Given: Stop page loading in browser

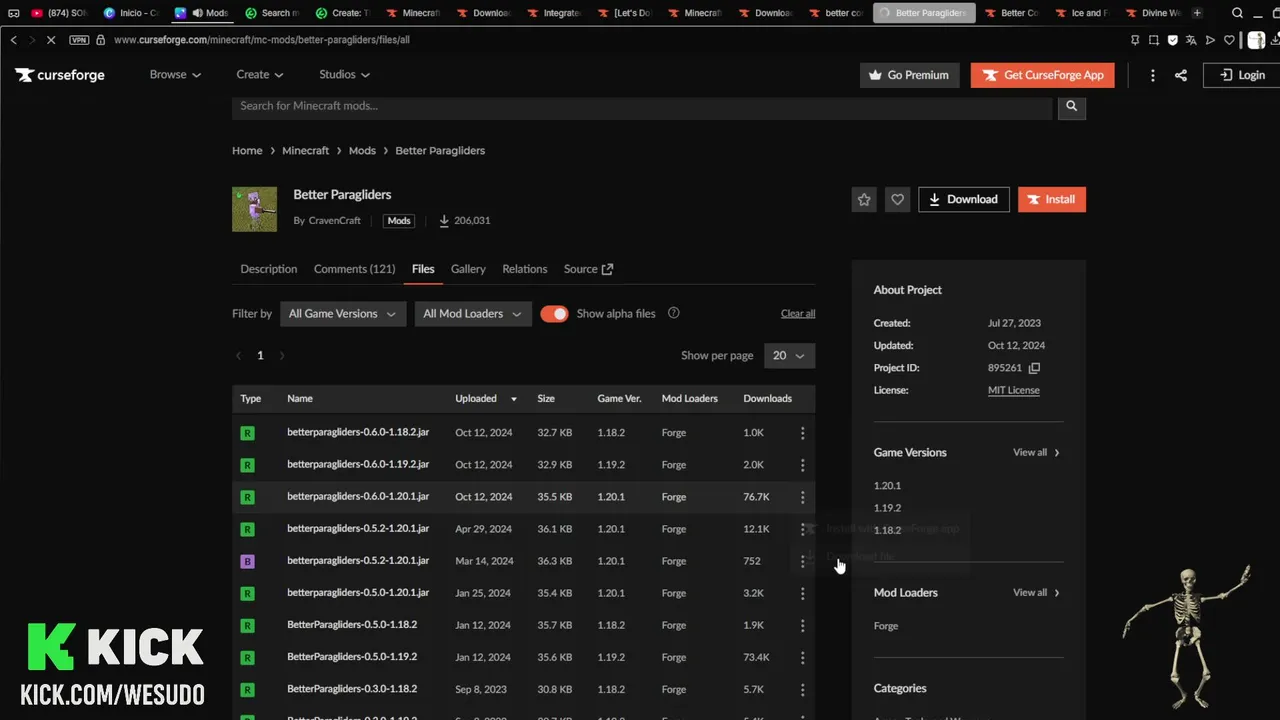Looking at the screenshot, I should click(50, 40).
